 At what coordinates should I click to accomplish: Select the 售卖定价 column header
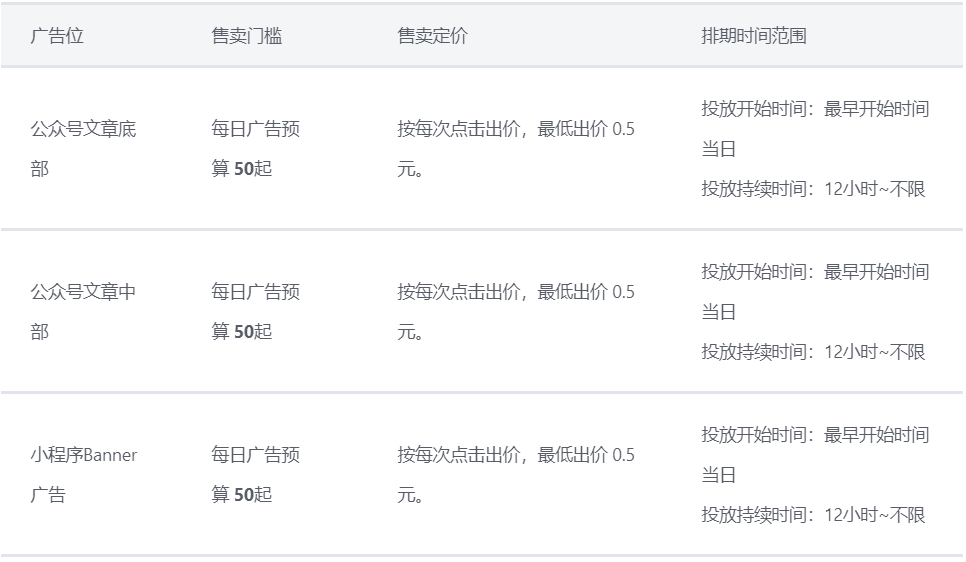click(x=432, y=36)
